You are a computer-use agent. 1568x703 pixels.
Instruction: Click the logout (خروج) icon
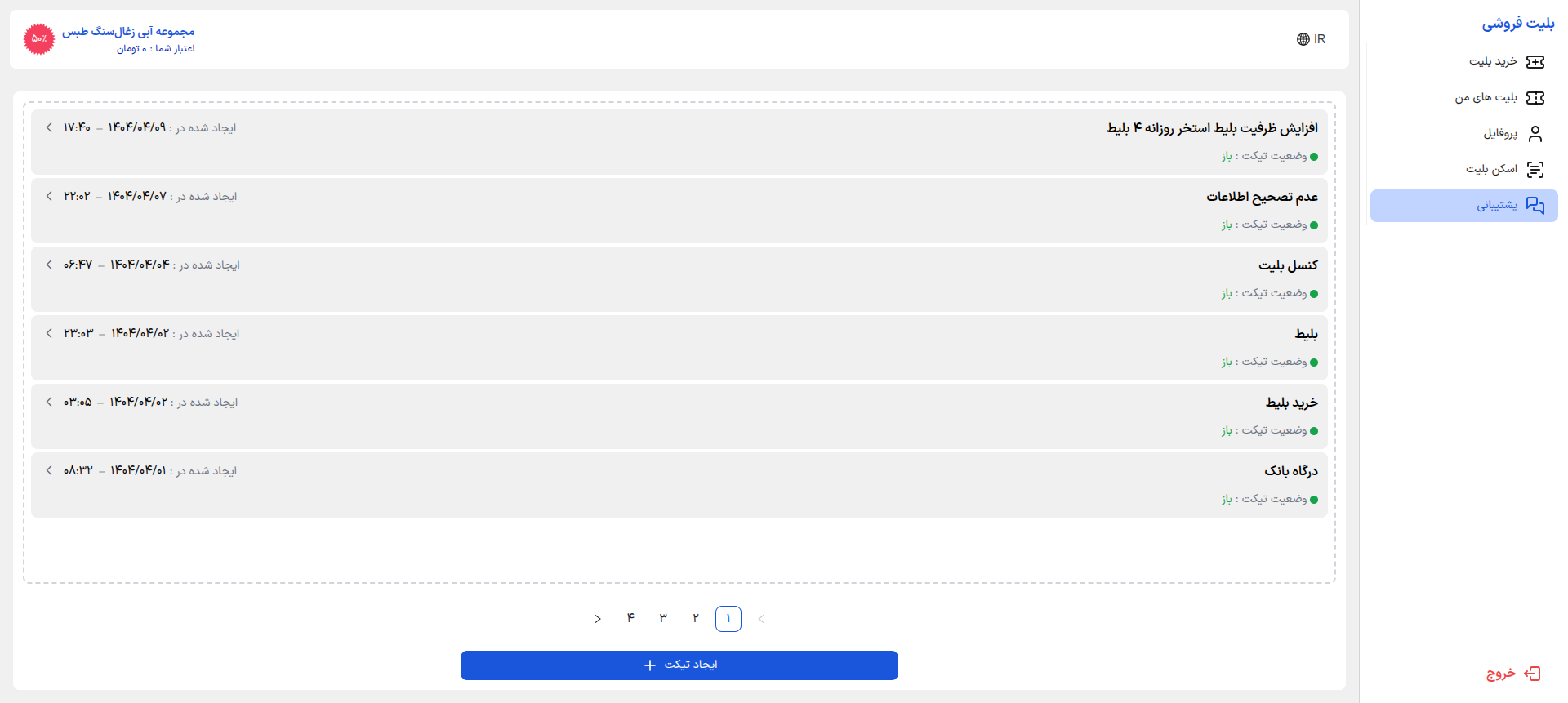[x=1533, y=674]
